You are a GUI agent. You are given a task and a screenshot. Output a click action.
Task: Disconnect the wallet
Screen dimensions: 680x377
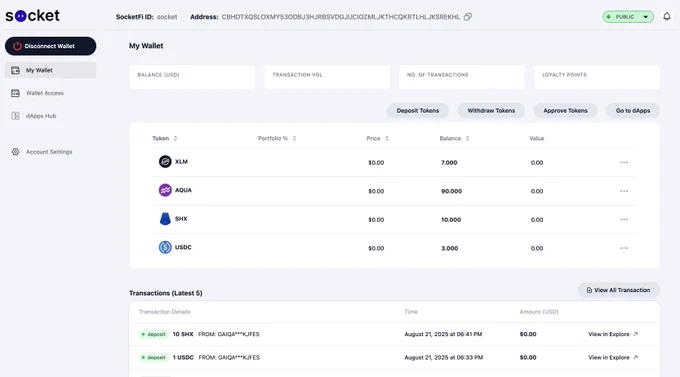(50, 46)
